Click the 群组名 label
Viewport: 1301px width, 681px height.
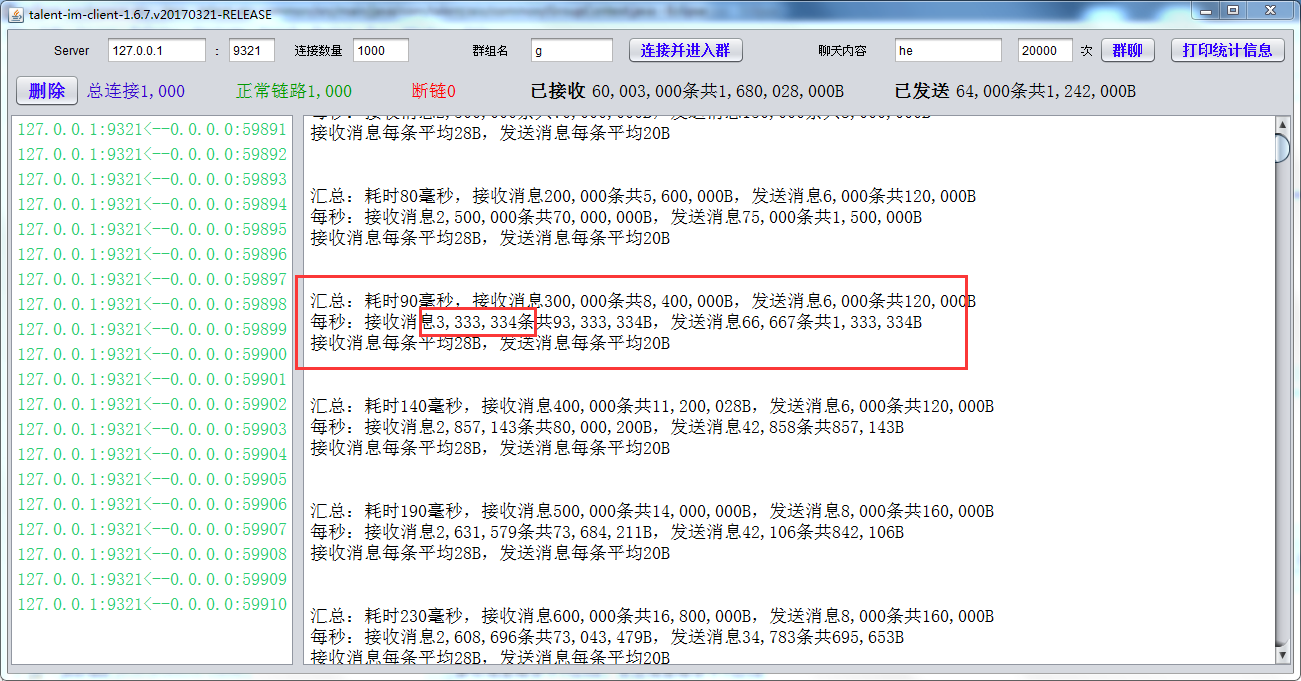[x=490, y=50]
